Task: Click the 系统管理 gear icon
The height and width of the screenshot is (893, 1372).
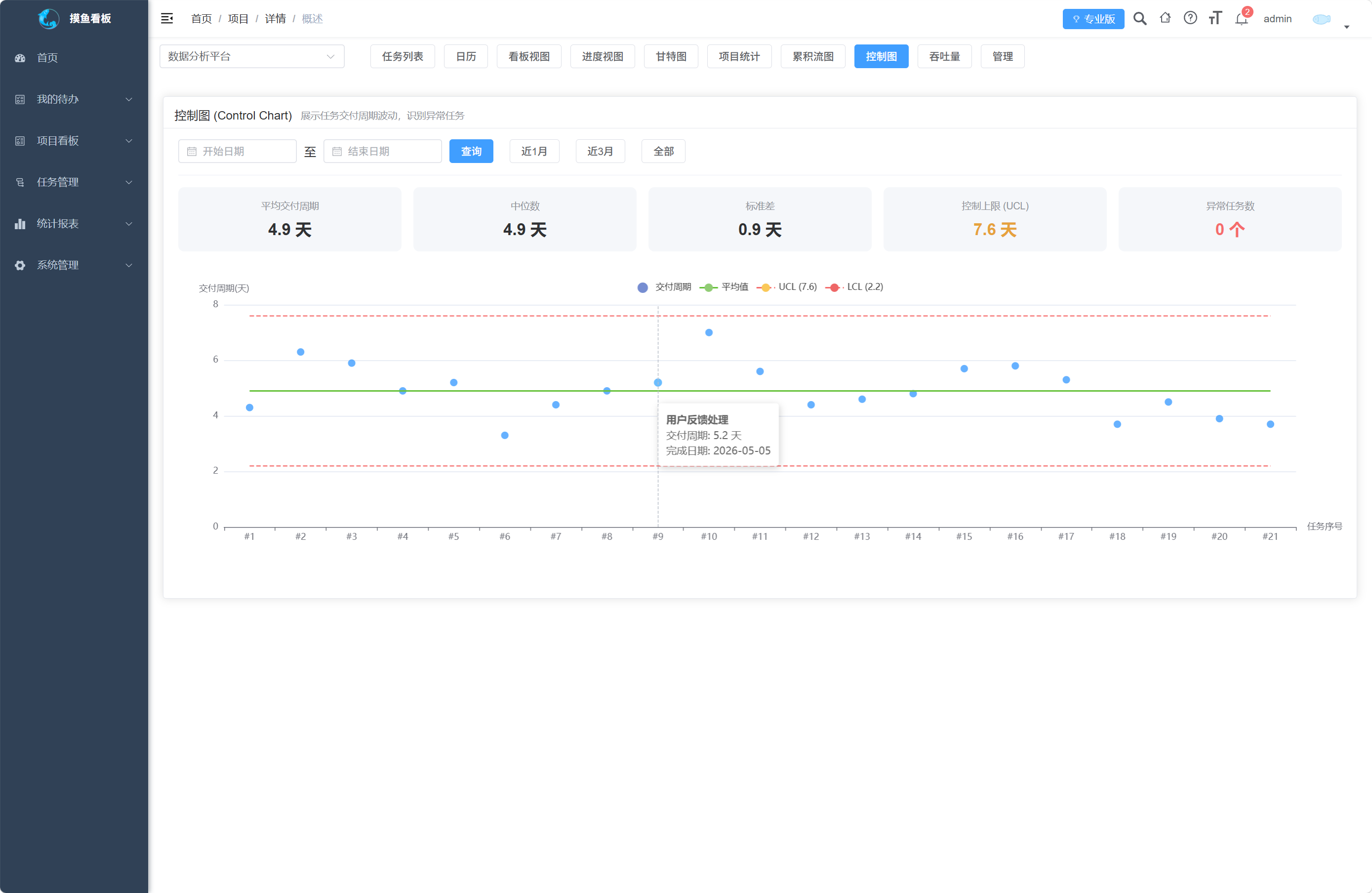Action: click(x=20, y=265)
